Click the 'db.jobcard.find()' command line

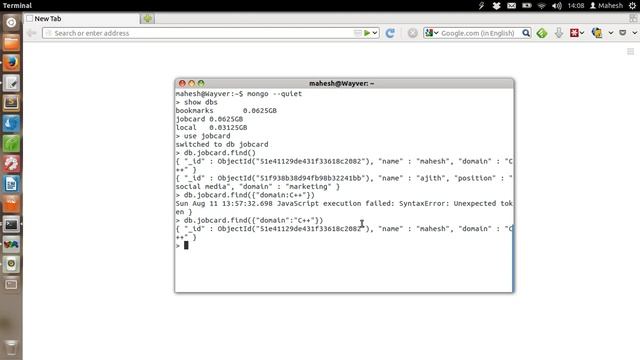[216, 153]
